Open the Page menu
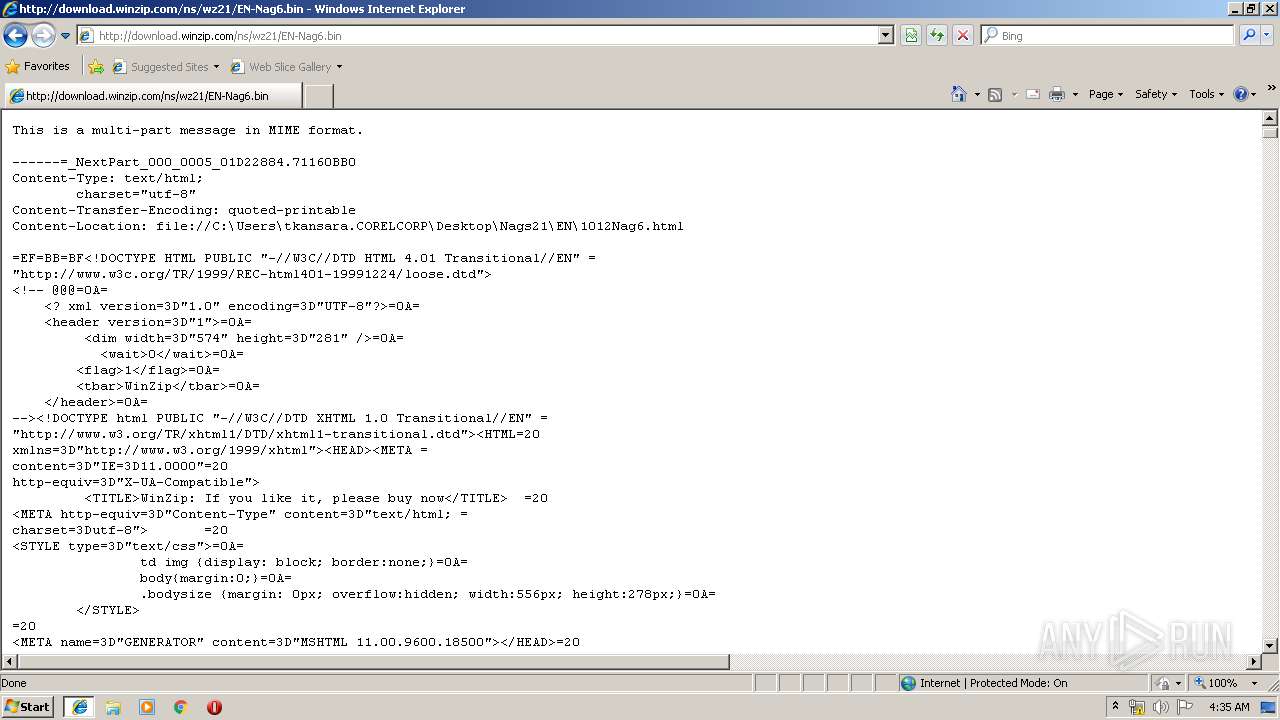1280x720 pixels. coord(1106,94)
